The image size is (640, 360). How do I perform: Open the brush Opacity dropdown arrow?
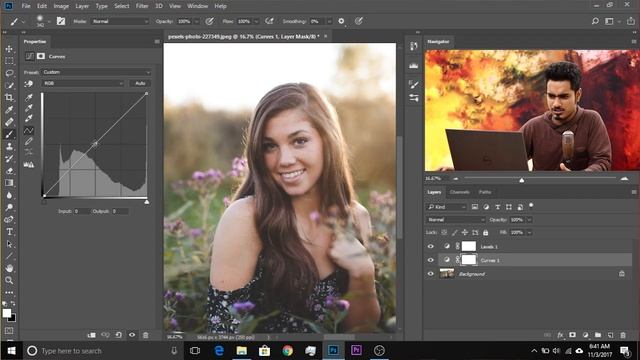[x=196, y=21]
